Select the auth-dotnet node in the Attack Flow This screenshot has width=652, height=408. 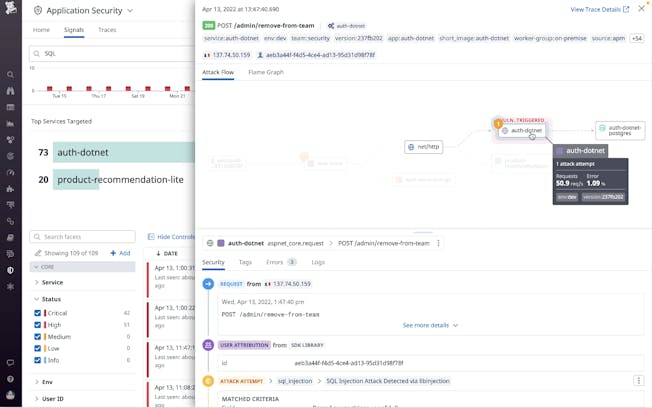coord(522,131)
